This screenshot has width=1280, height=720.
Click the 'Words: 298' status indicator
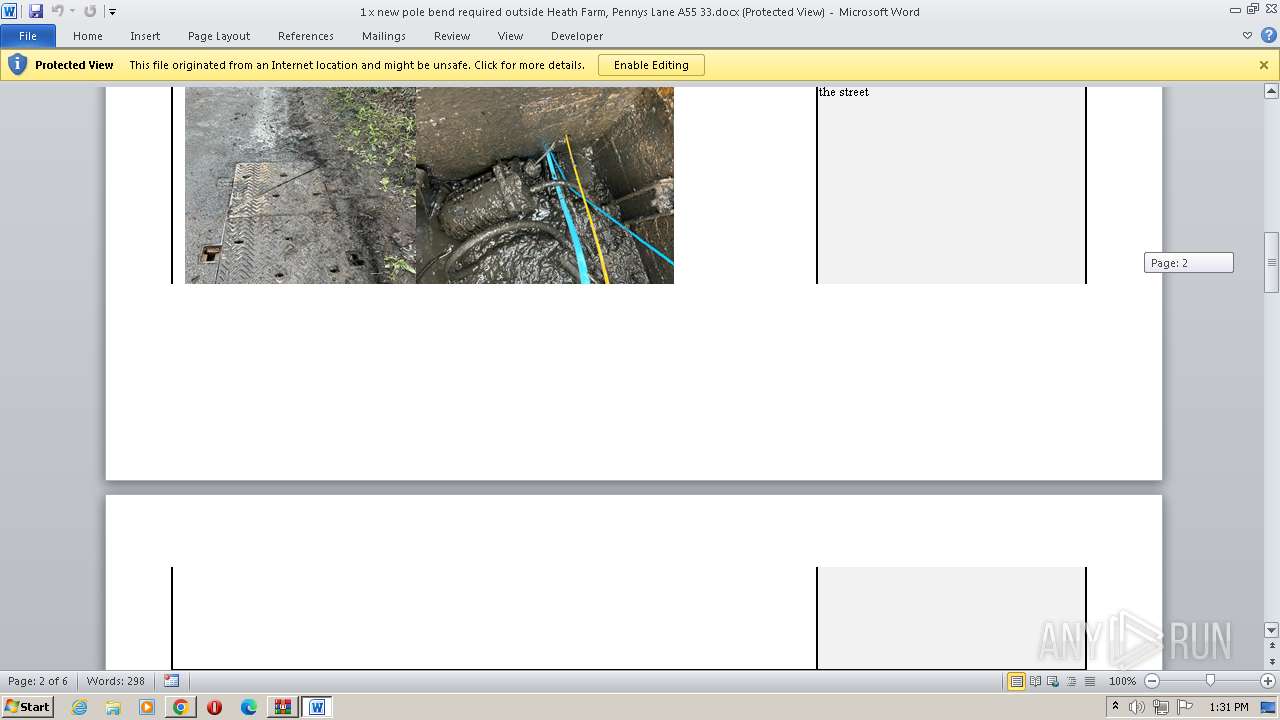click(116, 681)
